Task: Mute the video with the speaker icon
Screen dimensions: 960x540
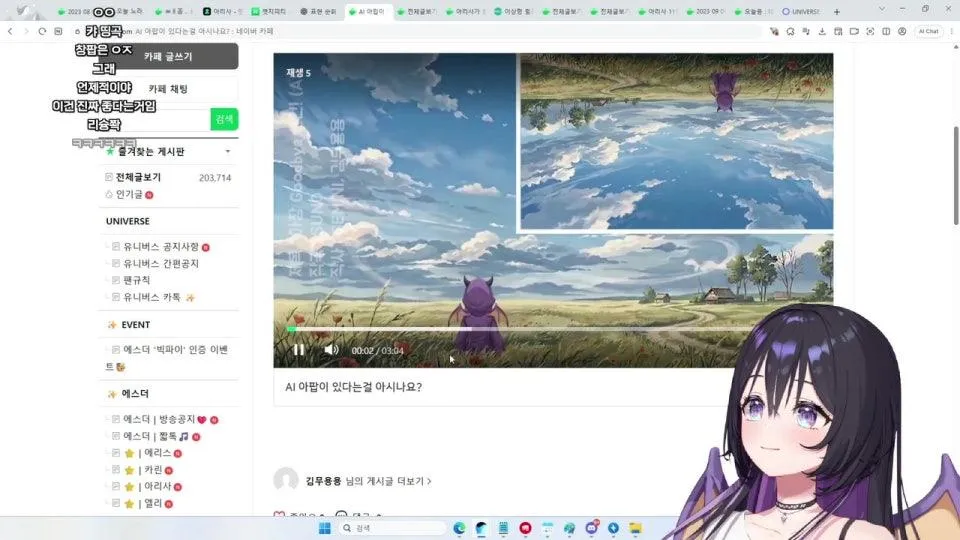Action: (x=331, y=350)
